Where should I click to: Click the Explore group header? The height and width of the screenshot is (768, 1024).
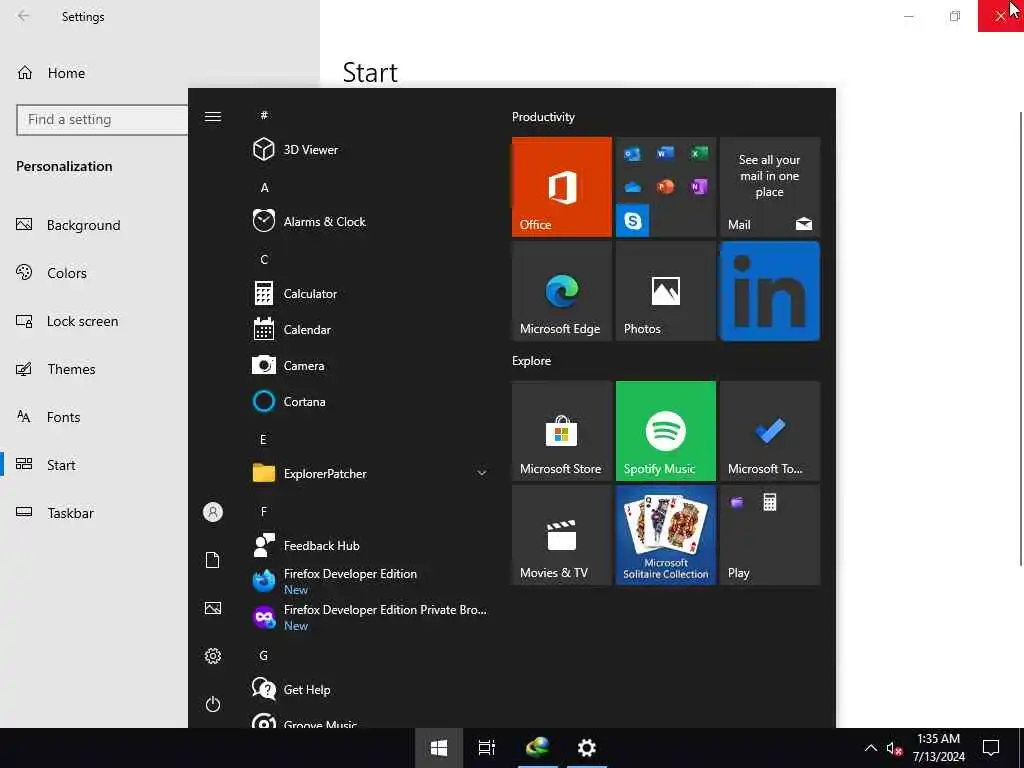[532, 361]
